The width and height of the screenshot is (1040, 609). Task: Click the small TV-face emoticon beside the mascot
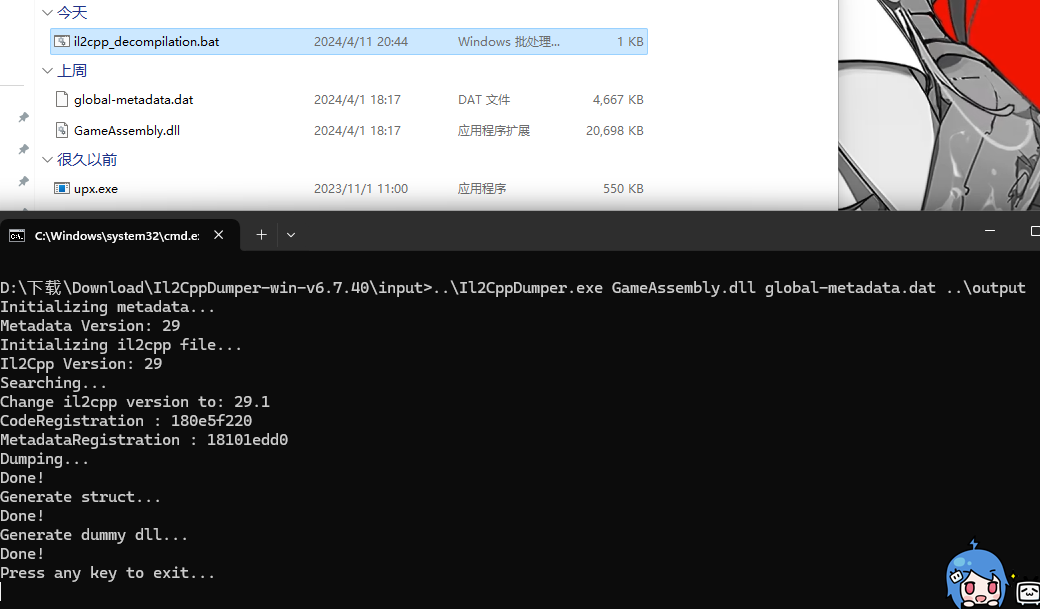(1029, 592)
